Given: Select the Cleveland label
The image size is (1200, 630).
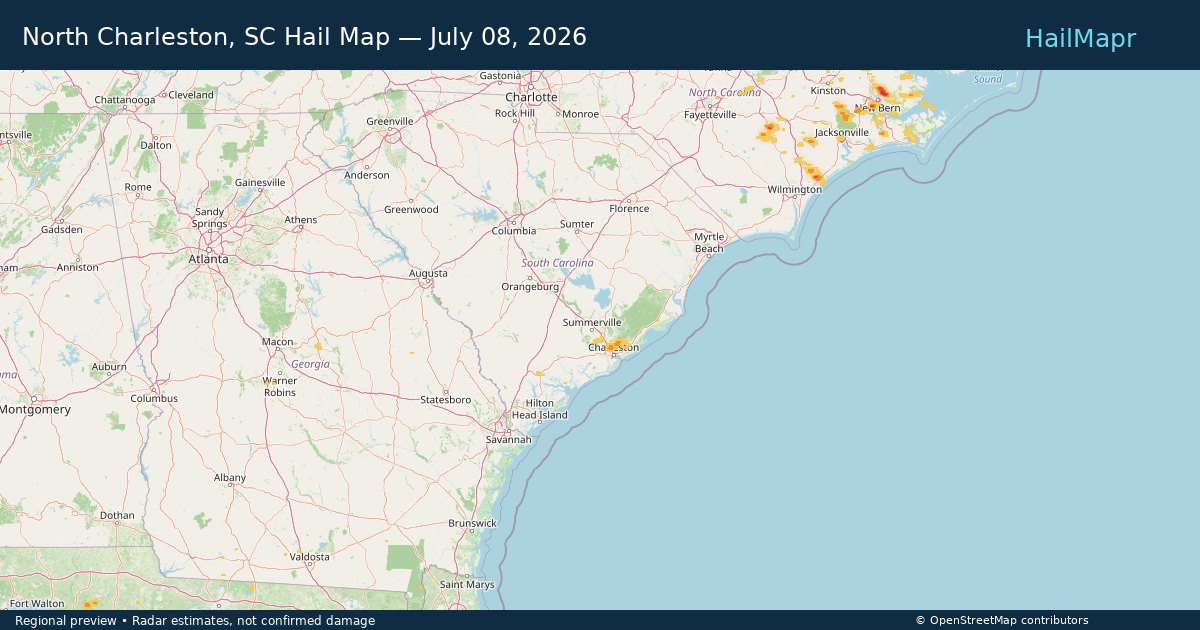Looking at the screenshot, I should [191, 95].
